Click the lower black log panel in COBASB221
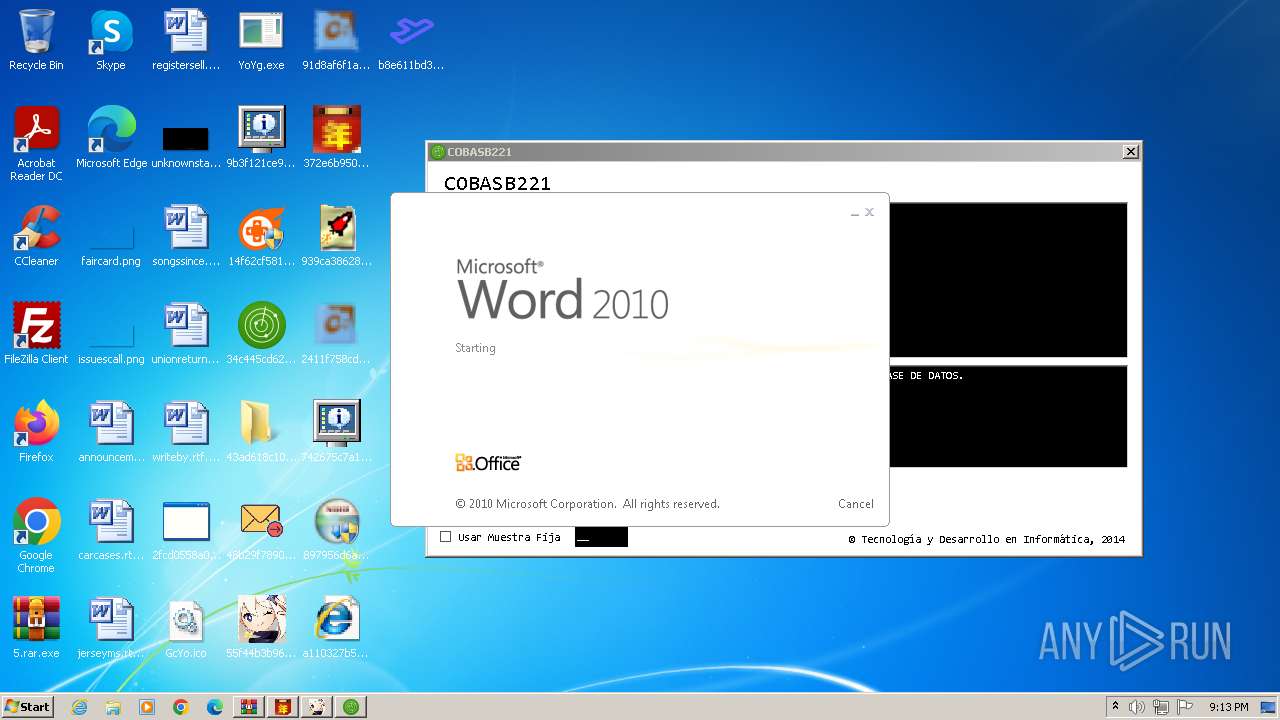 [x=1008, y=416]
